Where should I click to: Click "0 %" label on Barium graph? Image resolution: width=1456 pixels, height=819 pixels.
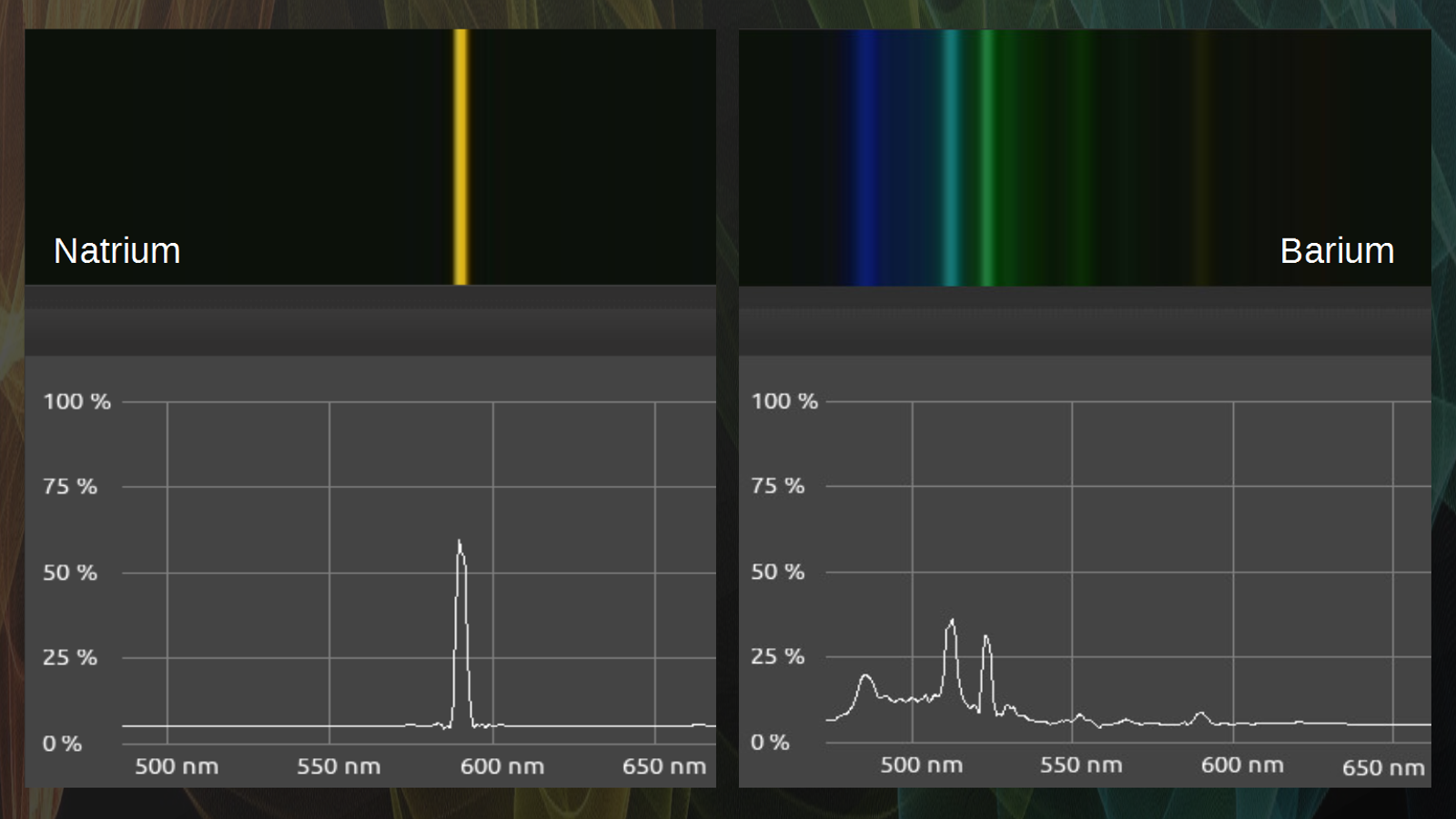[770, 742]
